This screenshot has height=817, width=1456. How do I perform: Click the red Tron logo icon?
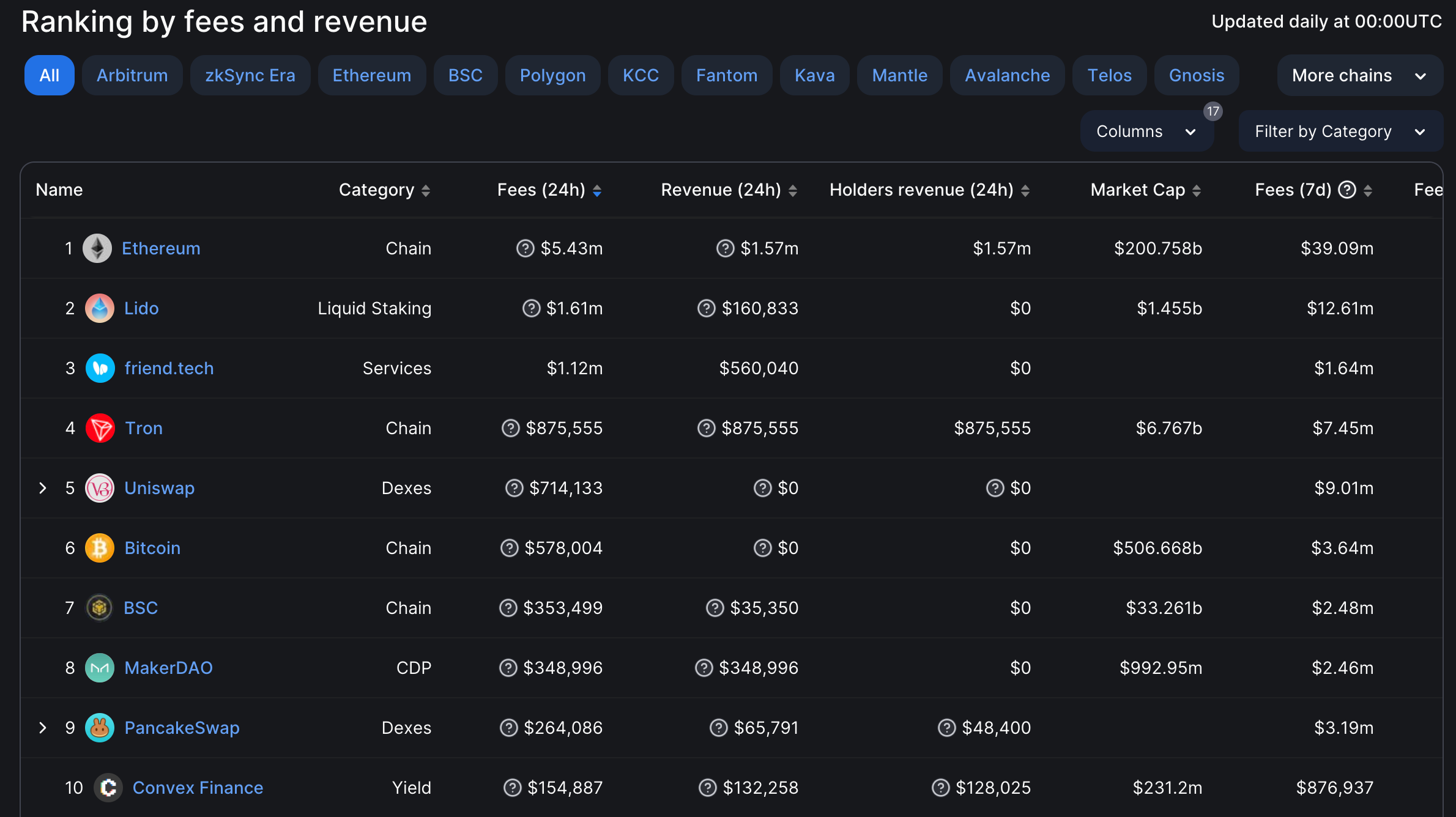click(x=100, y=428)
